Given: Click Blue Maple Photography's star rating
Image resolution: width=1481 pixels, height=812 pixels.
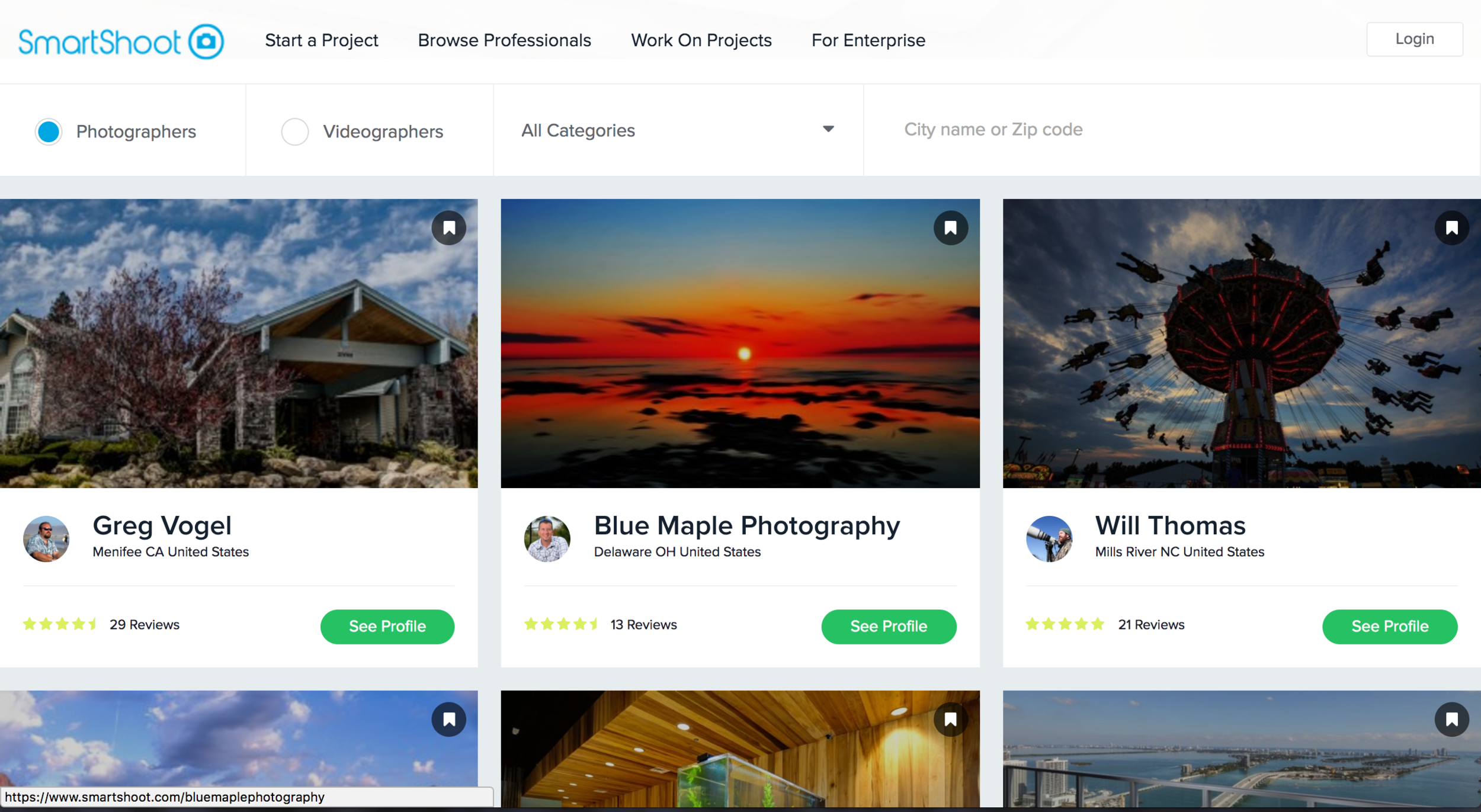Looking at the screenshot, I should [x=561, y=624].
